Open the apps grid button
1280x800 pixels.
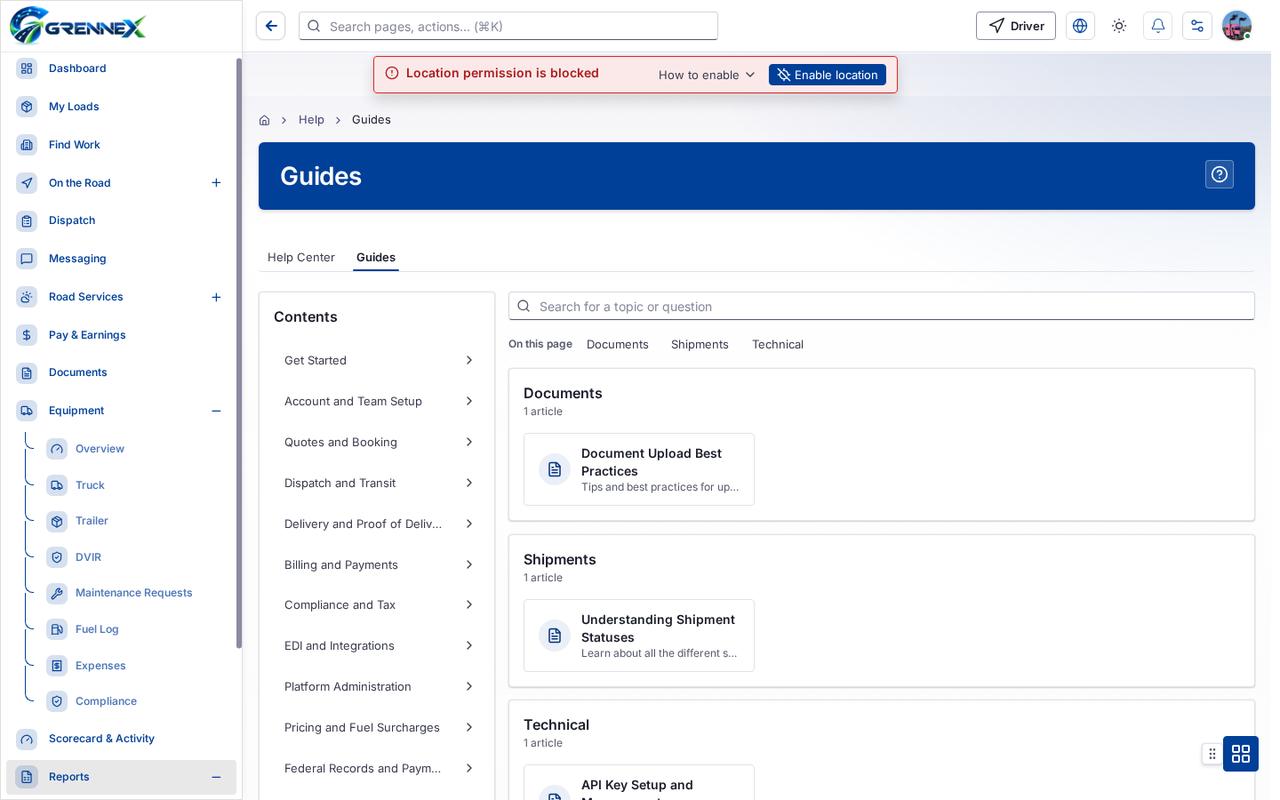[1241, 754]
